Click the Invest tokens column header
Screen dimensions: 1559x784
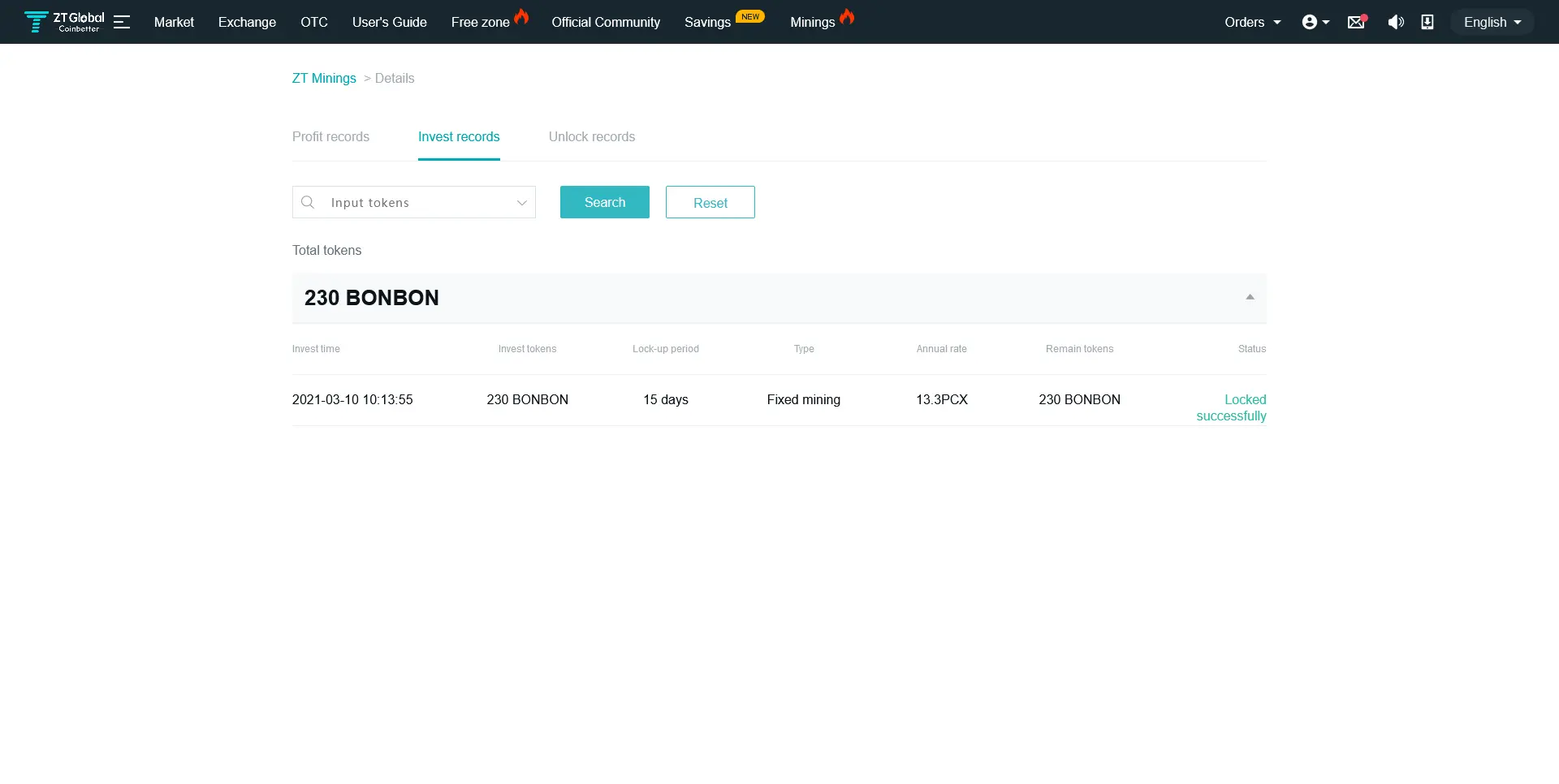click(528, 349)
